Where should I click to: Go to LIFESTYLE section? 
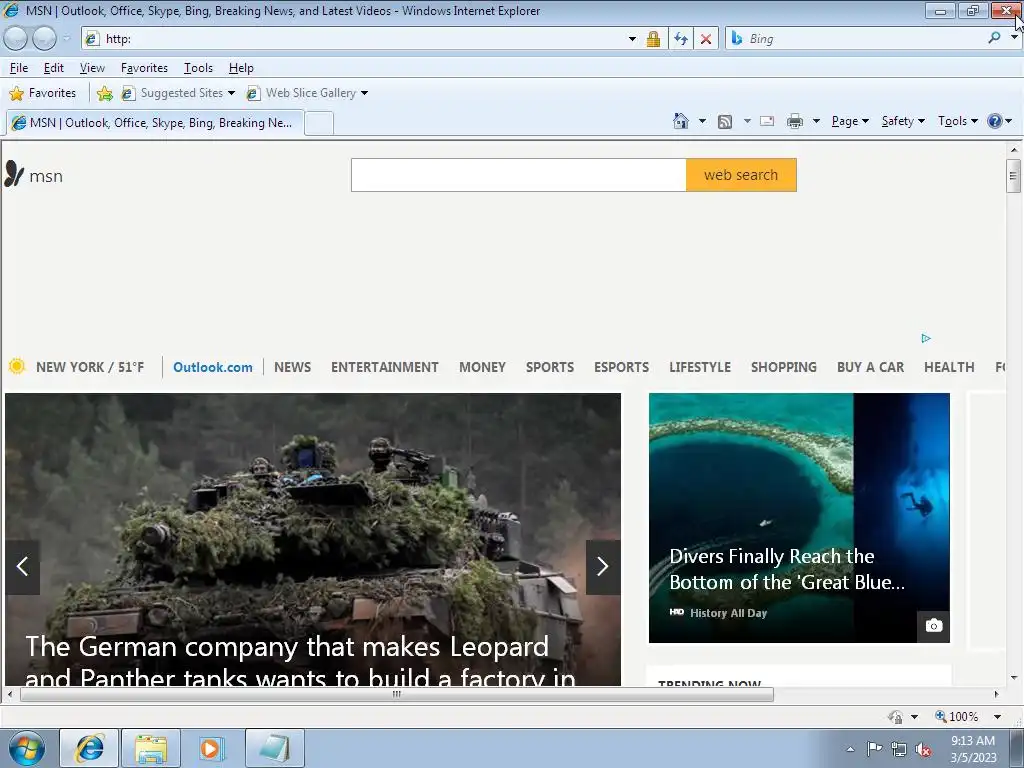[x=700, y=367]
